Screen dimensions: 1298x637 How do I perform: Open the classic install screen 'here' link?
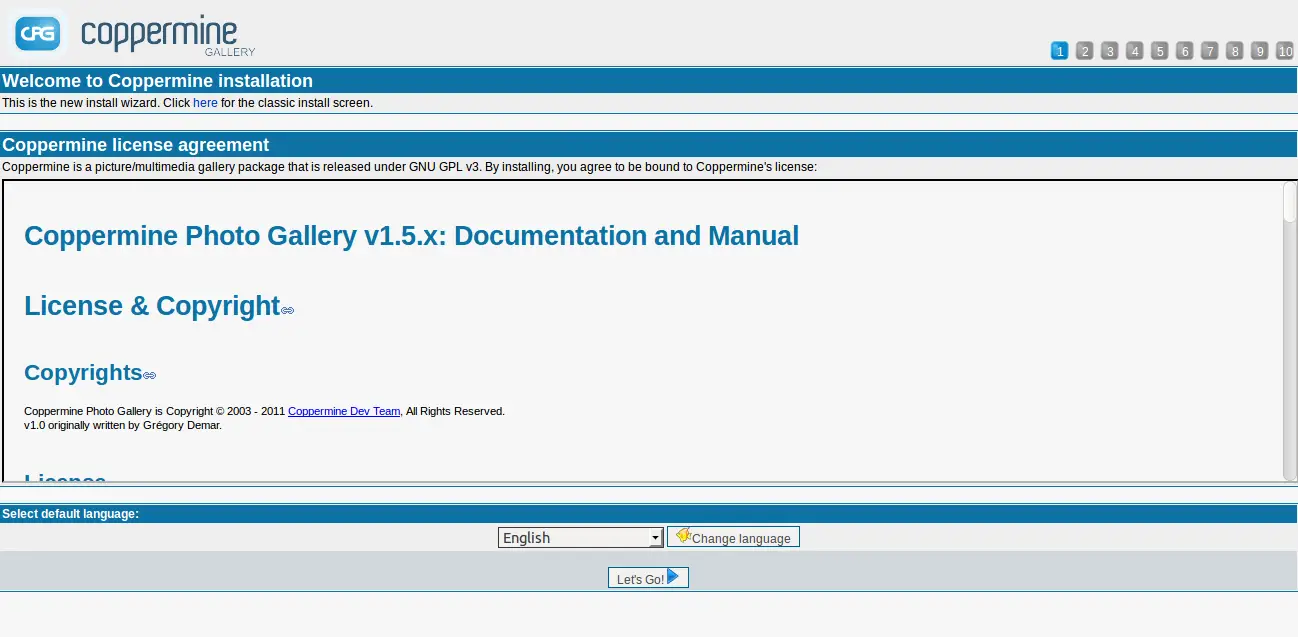point(205,103)
